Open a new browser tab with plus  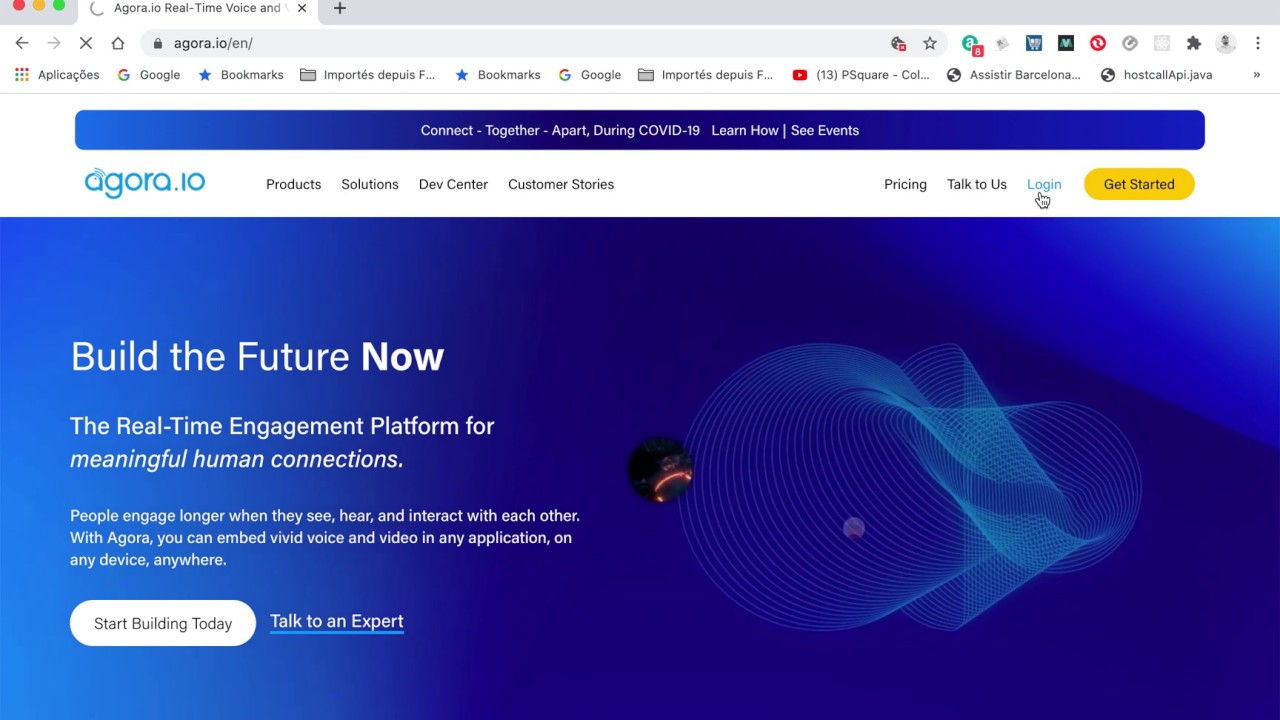click(x=340, y=8)
